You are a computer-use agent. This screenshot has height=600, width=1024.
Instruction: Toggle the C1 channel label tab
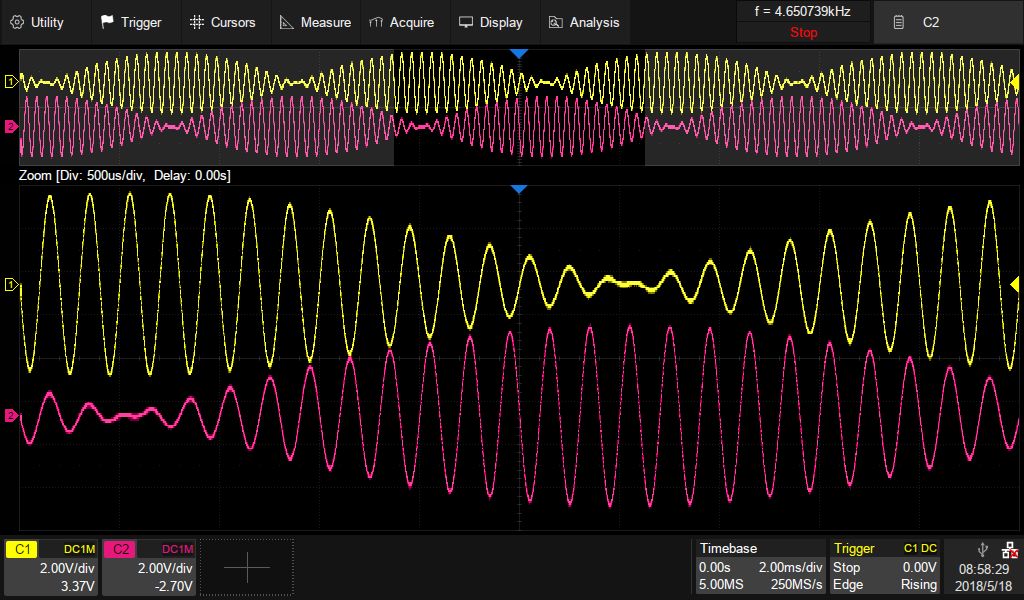click(x=22, y=549)
